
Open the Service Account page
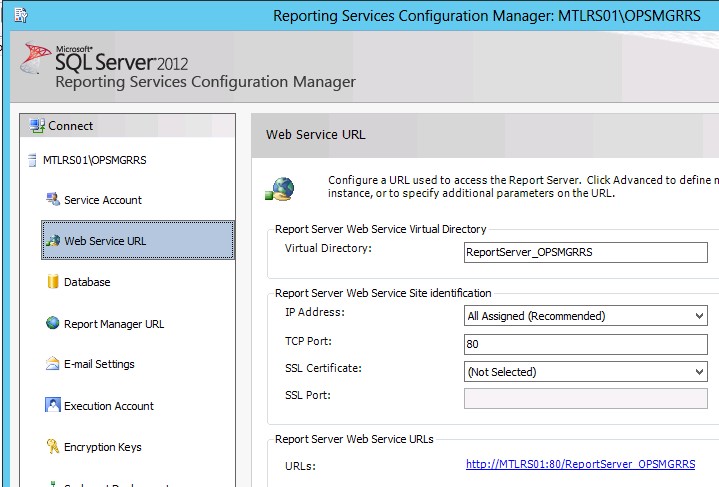pyautogui.click(x=103, y=200)
